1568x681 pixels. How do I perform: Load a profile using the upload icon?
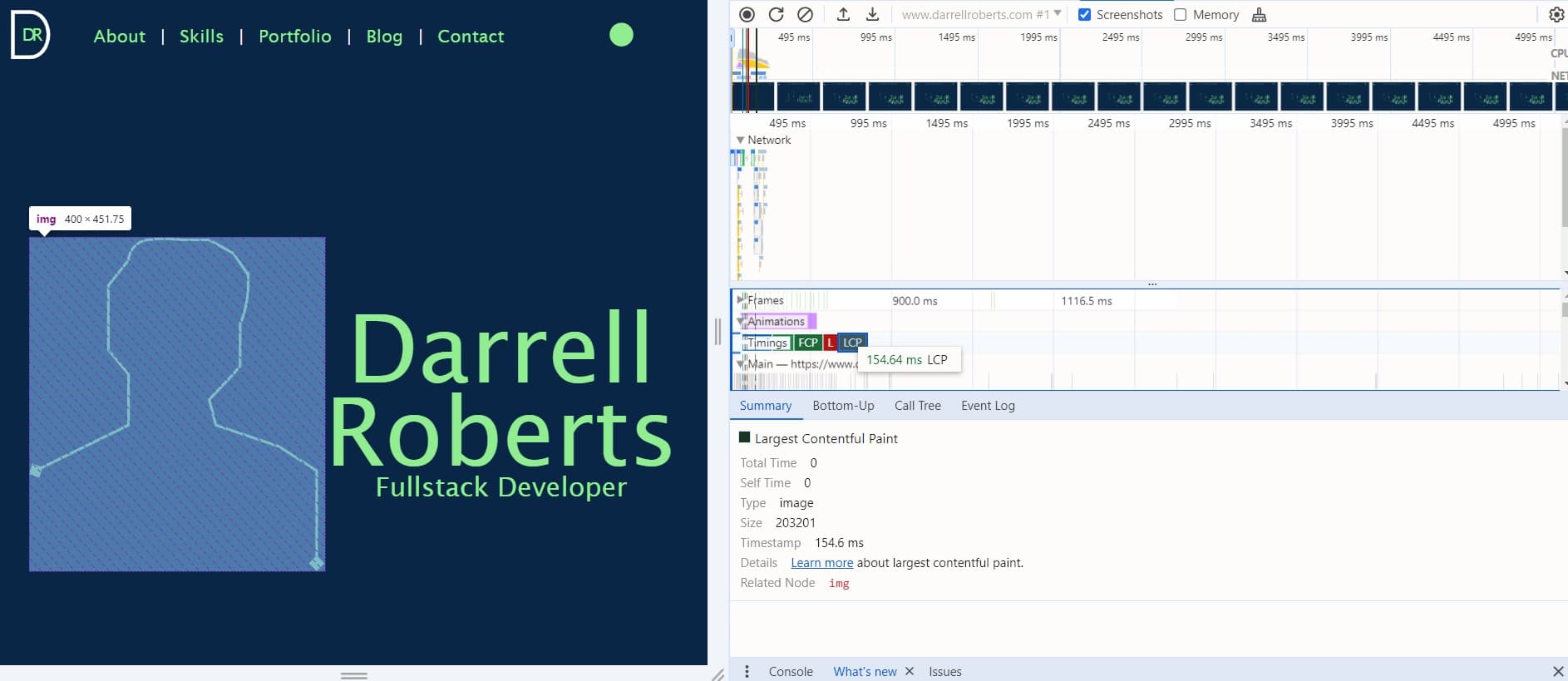[x=843, y=14]
